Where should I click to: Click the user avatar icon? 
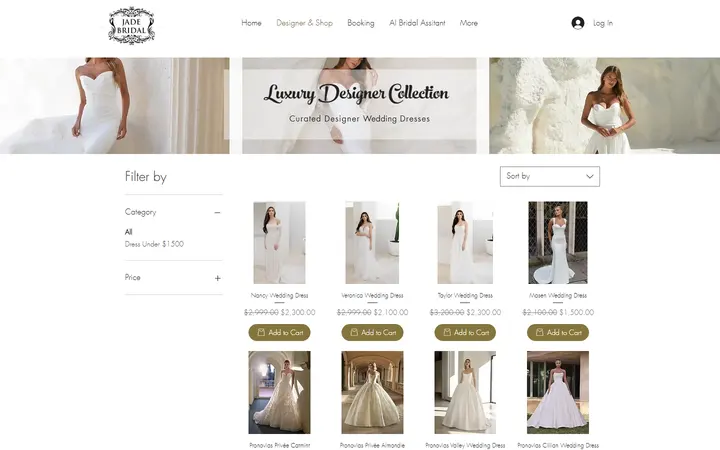coord(578,23)
